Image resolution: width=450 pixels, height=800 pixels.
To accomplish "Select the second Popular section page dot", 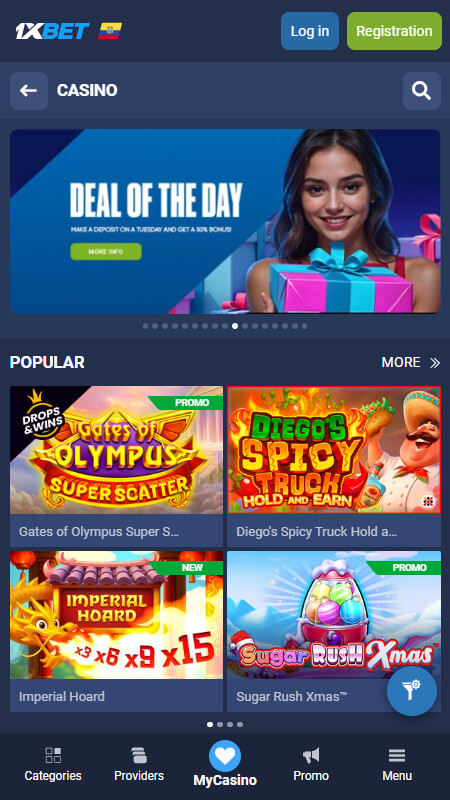I will [220, 724].
